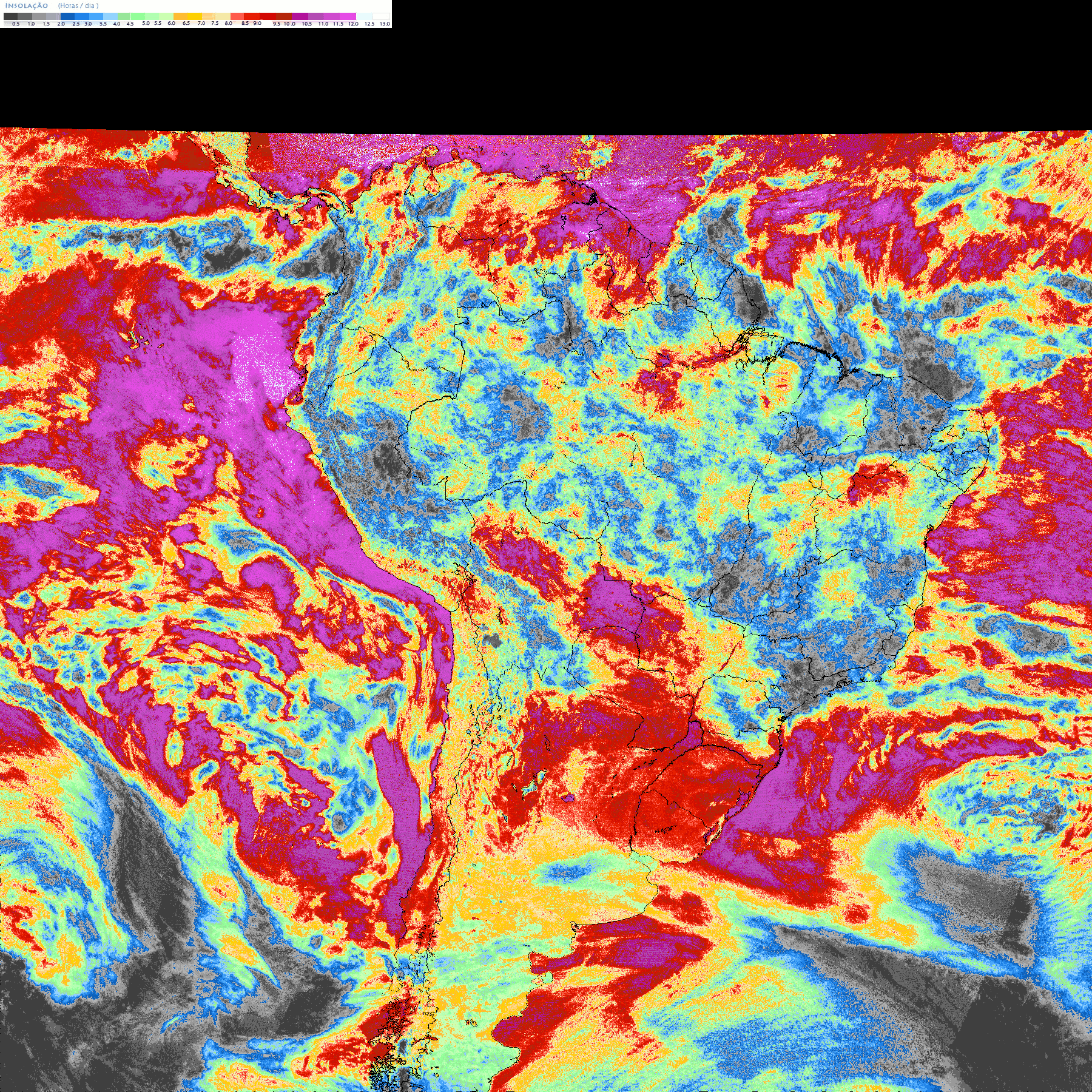This screenshot has width=1092, height=1092.
Task: Click the 11.5 legend value
Action: 338,24
